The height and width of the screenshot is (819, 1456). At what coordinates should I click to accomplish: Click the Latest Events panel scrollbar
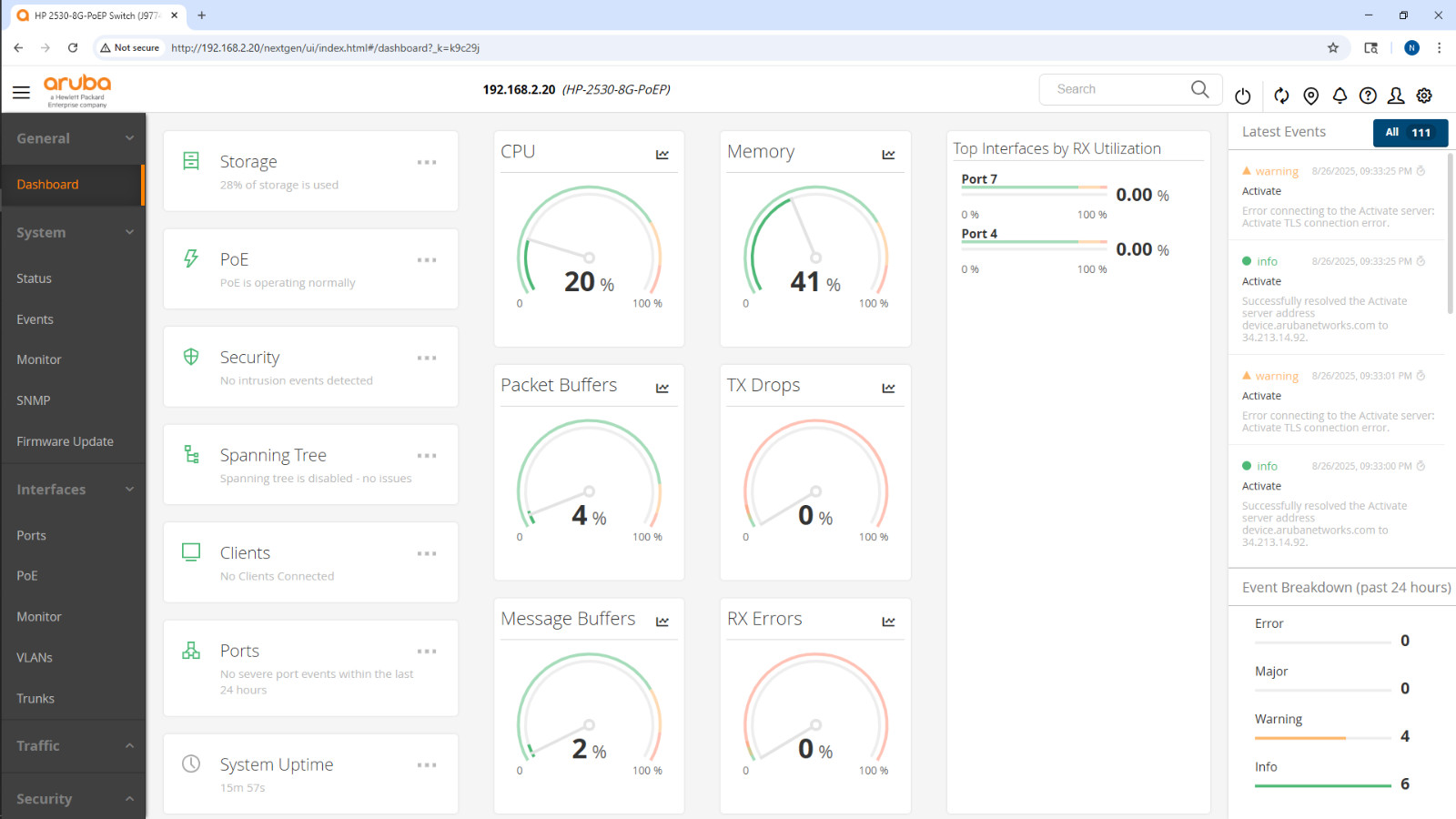[1451, 233]
